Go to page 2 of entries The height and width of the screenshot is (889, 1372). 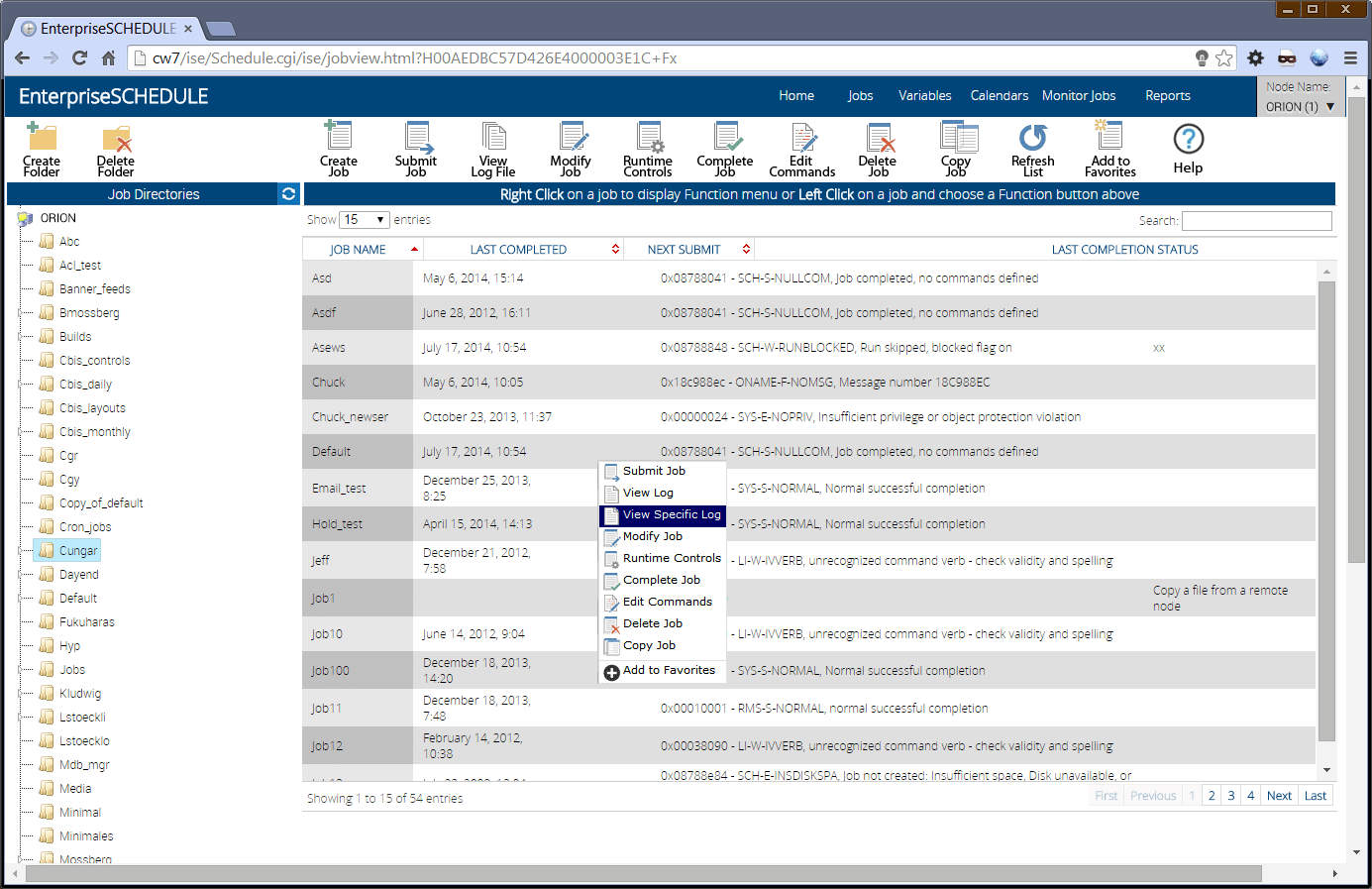point(1212,796)
